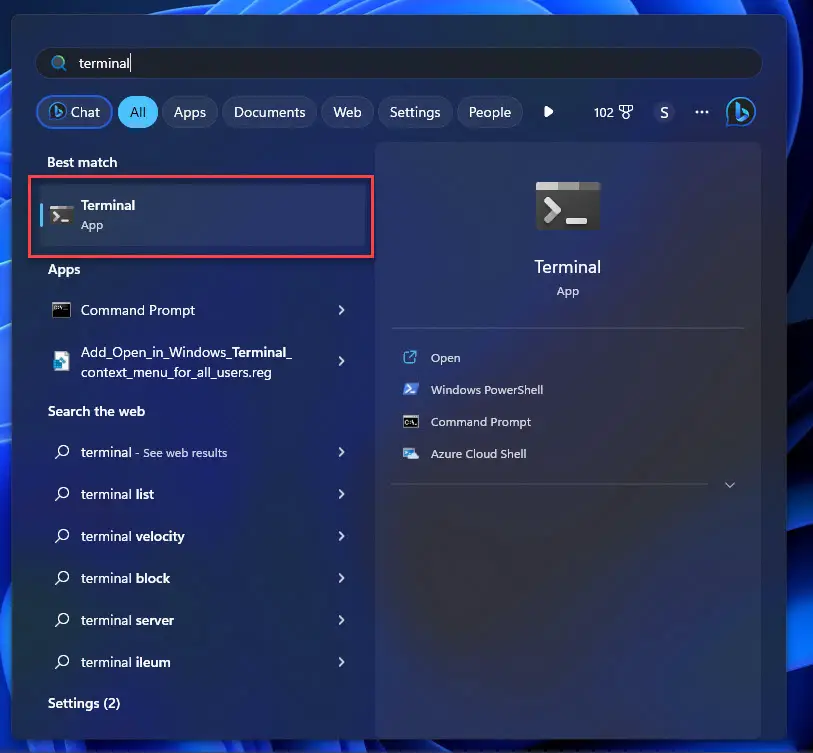Viewport: 813px width, 753px height.
Task: Click the Command Prompt icon in Apps list
Action: tap(61, 310)
